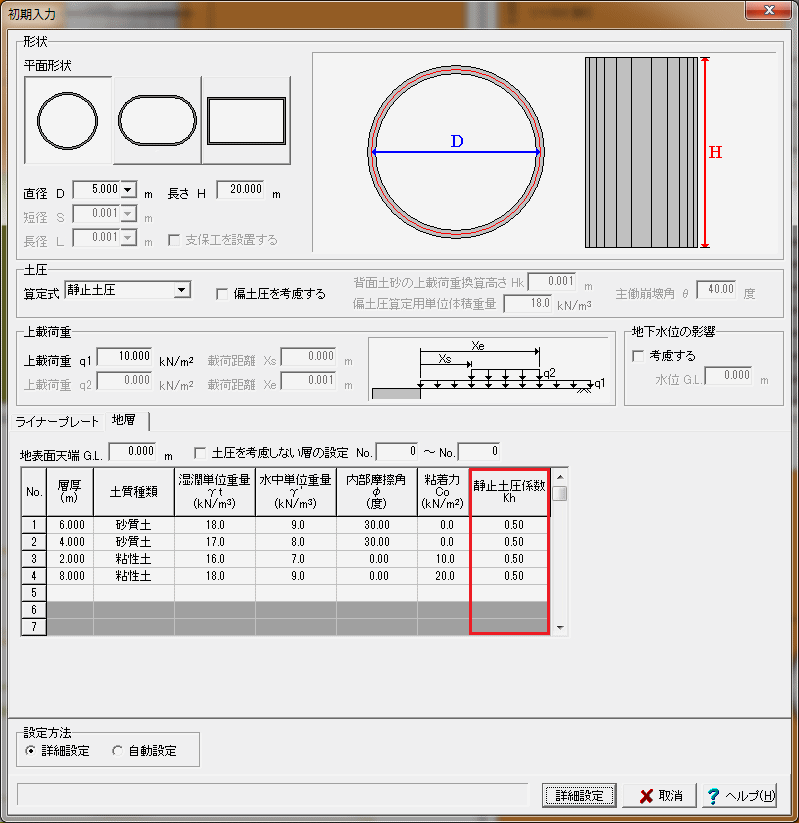Click the table scrollbar down arrow
Viewport: 799px width, 823px height.
pyautogui.click(x=560, y=628)
